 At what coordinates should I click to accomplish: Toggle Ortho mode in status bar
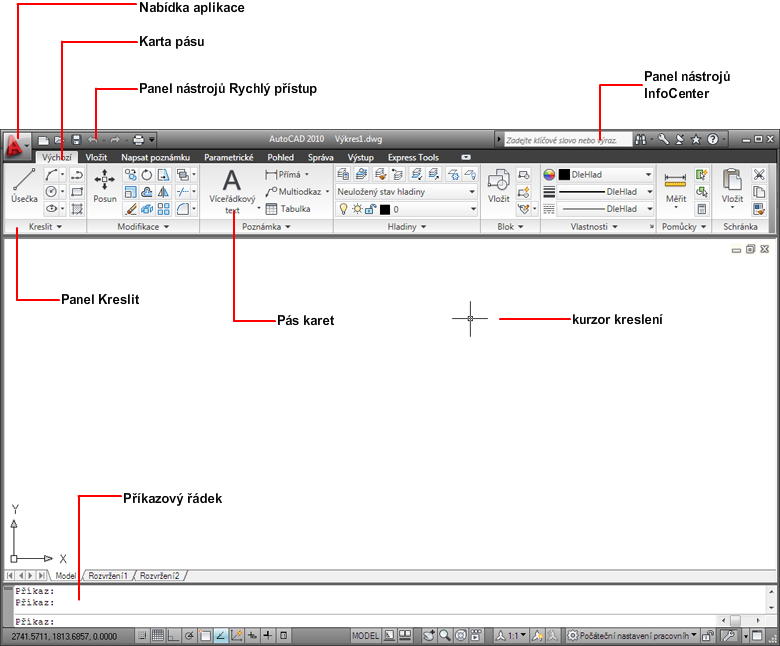click(173, 635)
